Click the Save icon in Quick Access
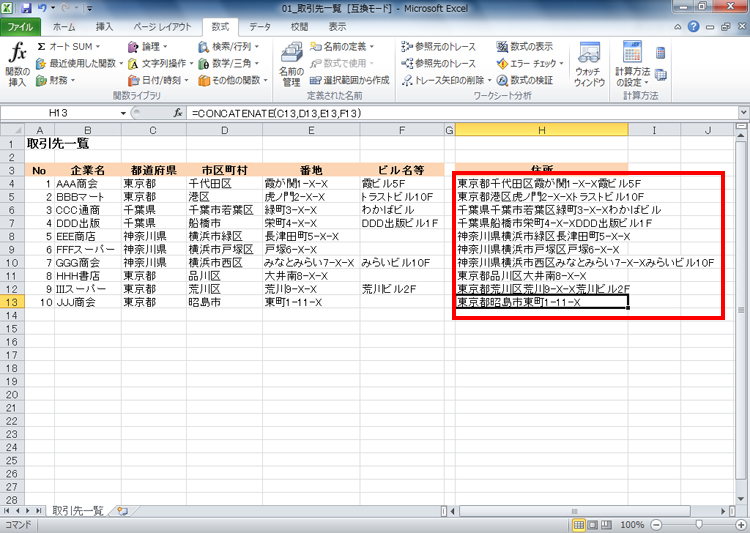The image size is (750, 533). click(x=26, y=8)
